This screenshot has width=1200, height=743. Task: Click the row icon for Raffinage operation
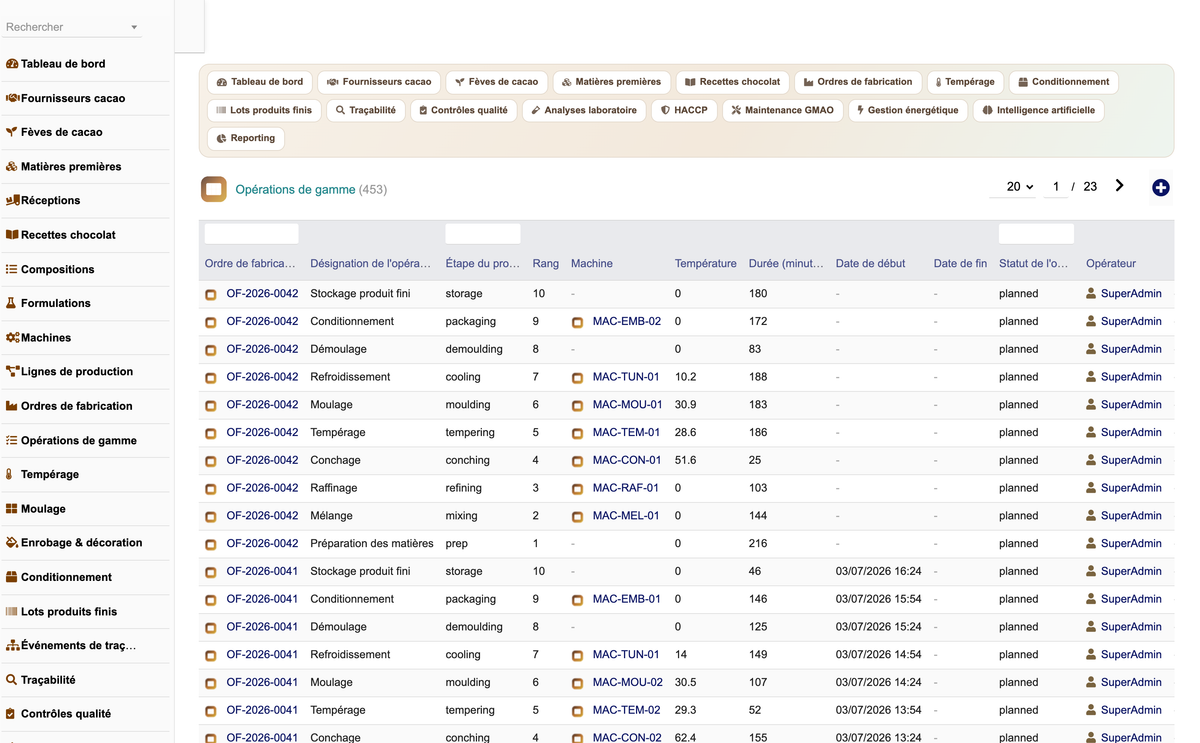[211, 489]
